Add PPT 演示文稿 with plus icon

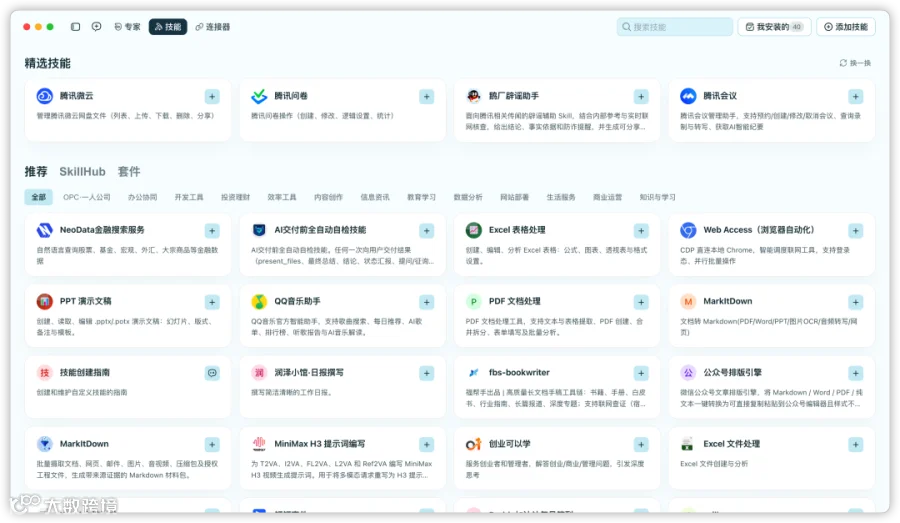click(x=212, y=302)
